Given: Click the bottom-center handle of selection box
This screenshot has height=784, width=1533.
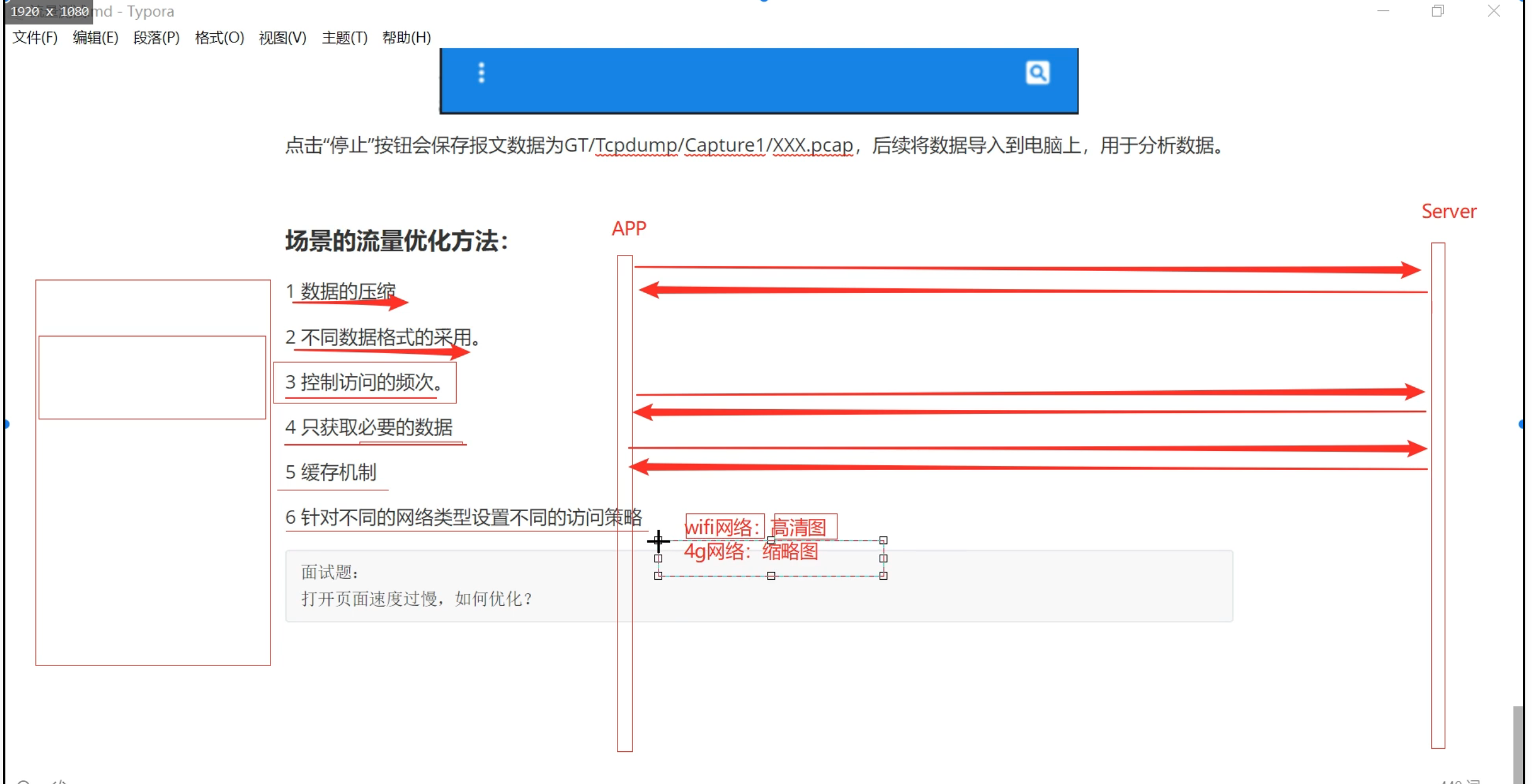Looking at the screenshot, I should coord(771,575).
